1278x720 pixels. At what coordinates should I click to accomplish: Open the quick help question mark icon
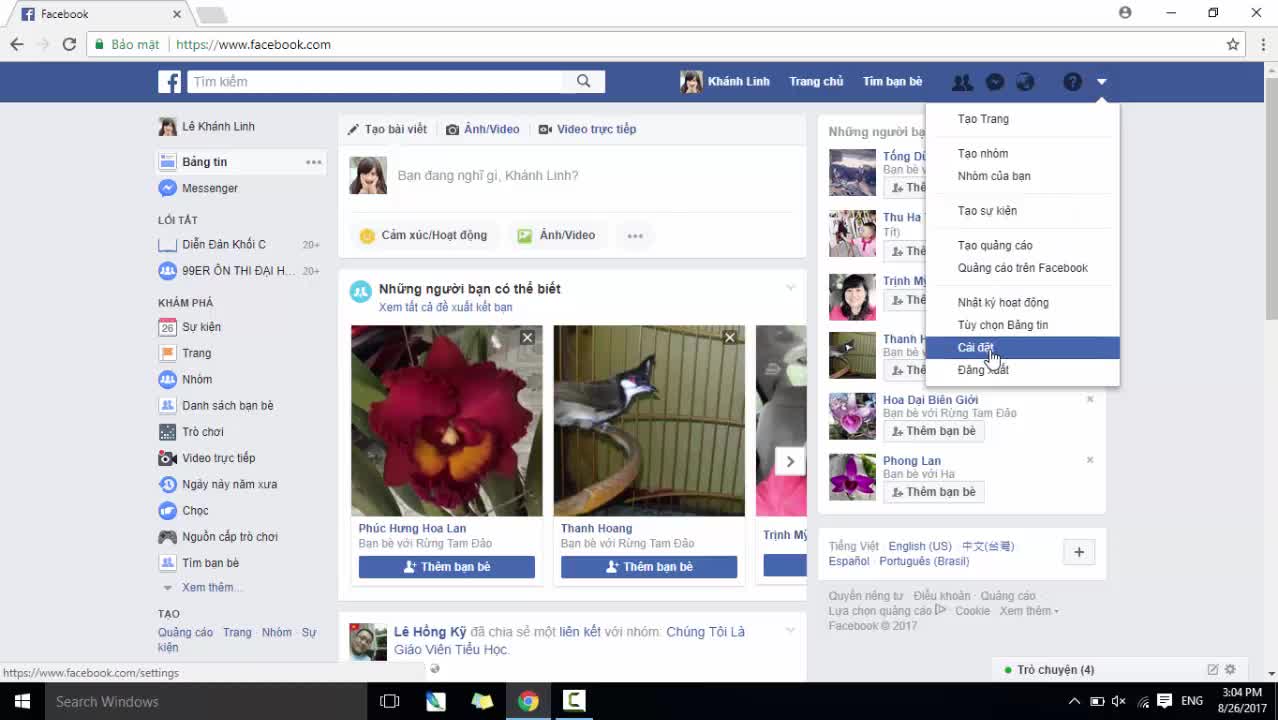pyautogui.click(x=1072, y=82)
